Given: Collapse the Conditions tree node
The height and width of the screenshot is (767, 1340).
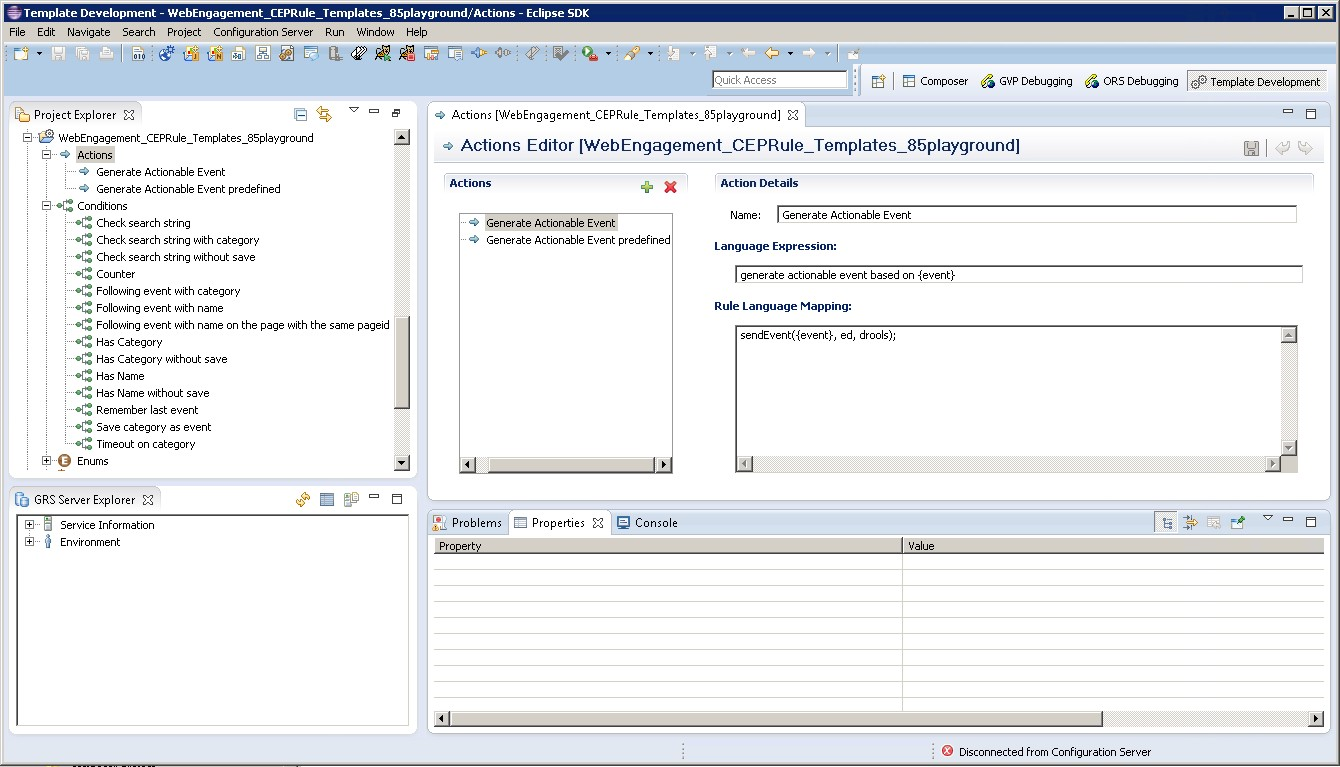Looking at the screenshot, I should (46, 206).
